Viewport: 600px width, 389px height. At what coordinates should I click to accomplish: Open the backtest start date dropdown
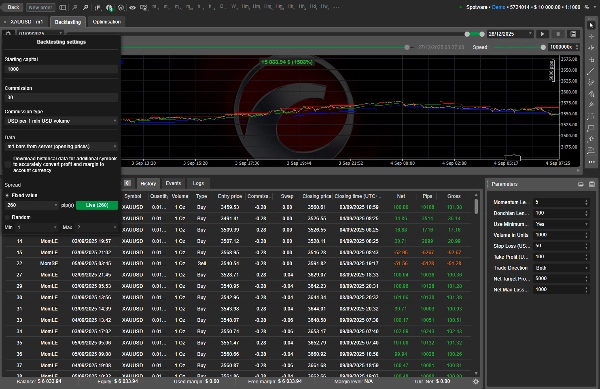coord(39,34)
